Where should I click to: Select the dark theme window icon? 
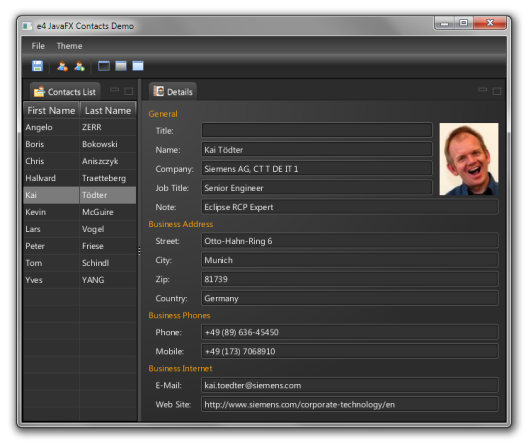(x=104, y=66)
